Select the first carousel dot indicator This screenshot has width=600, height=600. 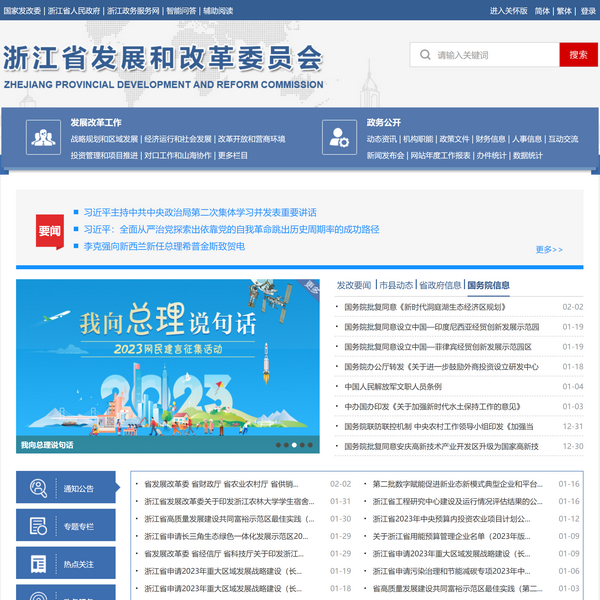[280, 445]
